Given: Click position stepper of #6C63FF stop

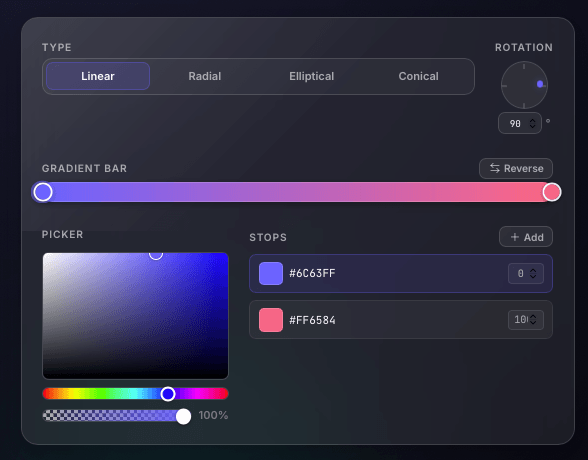Looking at the screenshot, I should 533,273.
